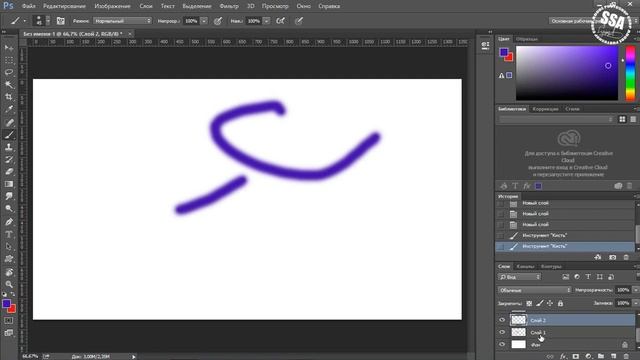Delete layer with the Layers trash icon

tap(627, 356)
